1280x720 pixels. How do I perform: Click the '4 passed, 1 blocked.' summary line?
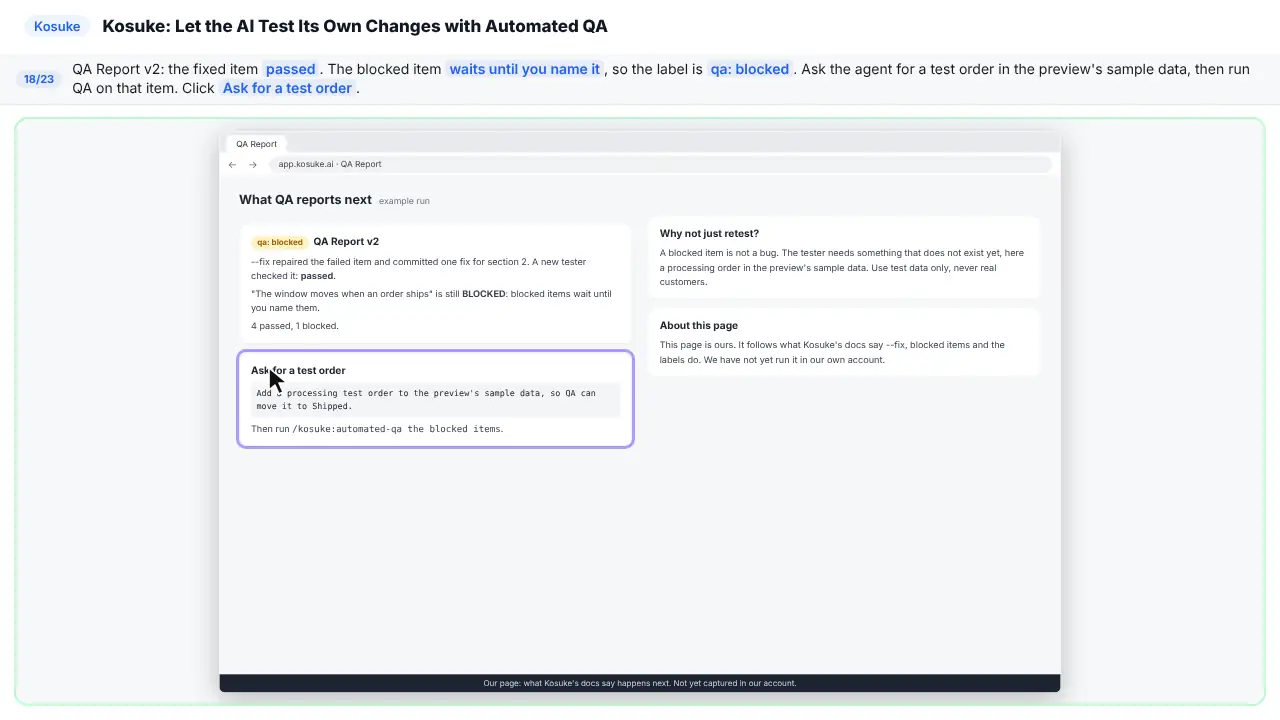(x=295, y=326)
